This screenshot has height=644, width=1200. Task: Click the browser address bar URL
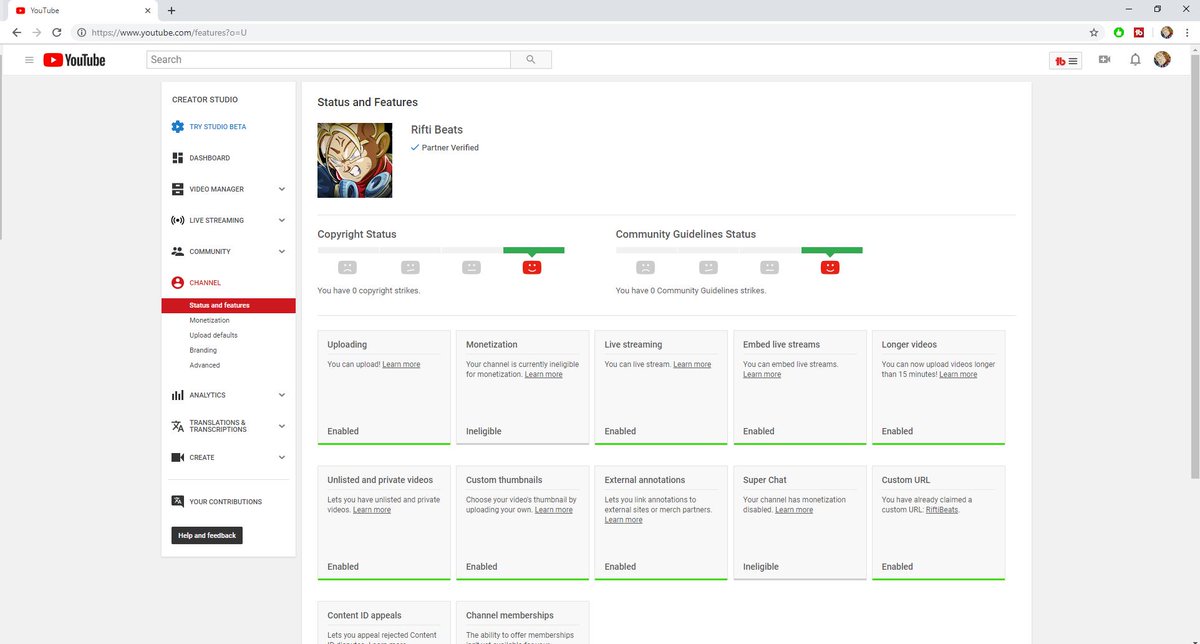(x=168, y=32)
